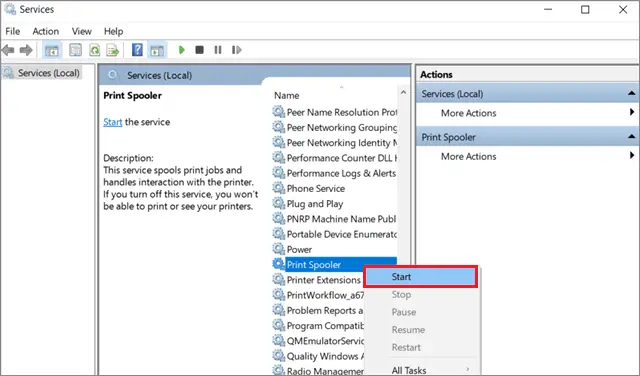
Task: Click gear icon beside QMEmulatorService
Action: (x=279, y=340)
